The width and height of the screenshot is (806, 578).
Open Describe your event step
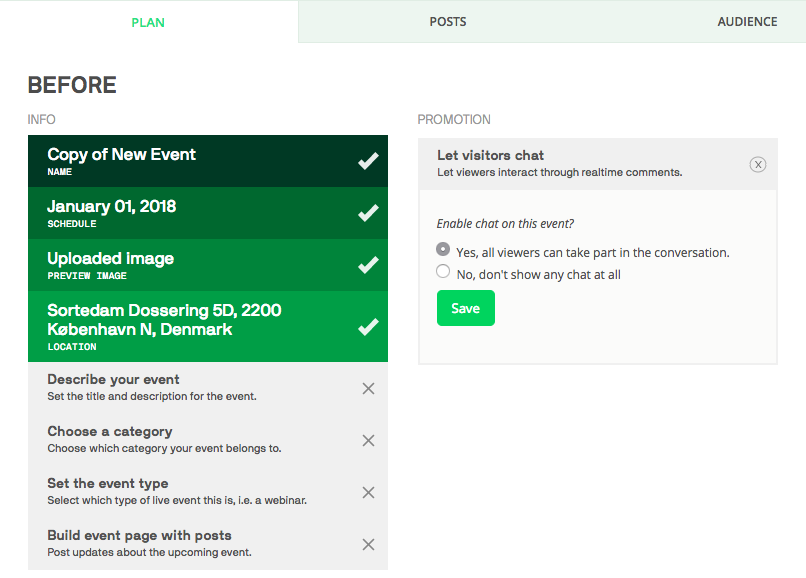click(208, 388)
